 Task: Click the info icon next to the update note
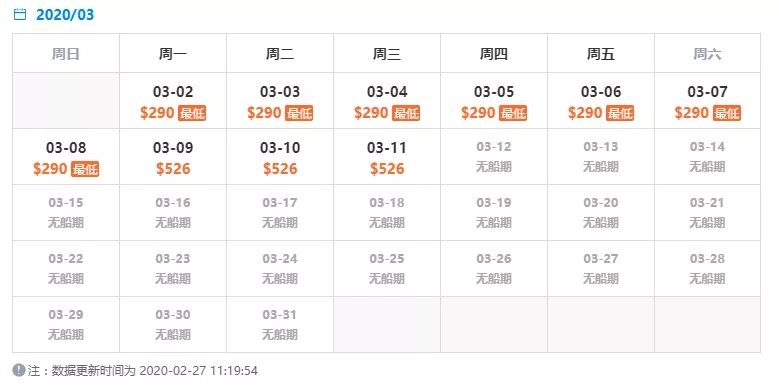click(19, 370)
